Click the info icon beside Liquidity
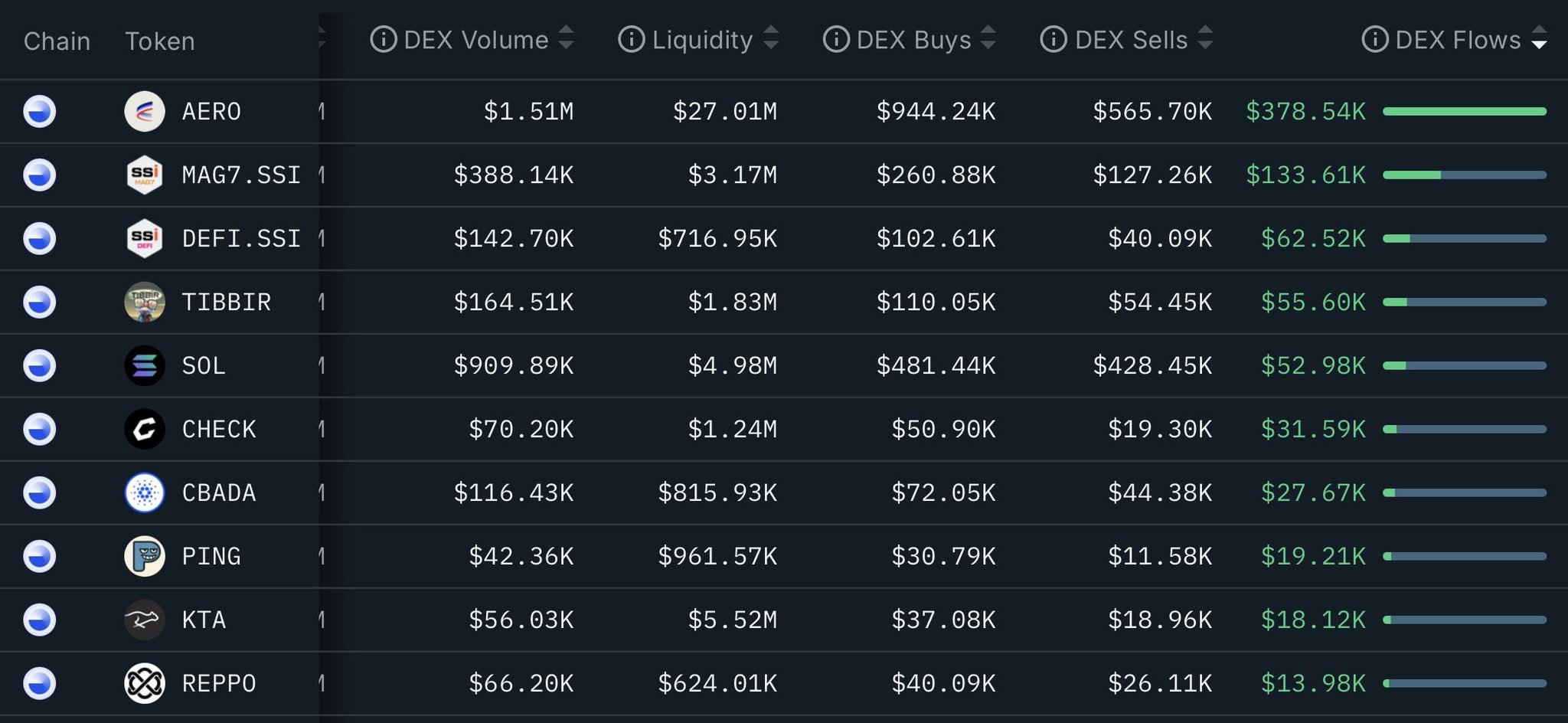This screenshot has height=723, width=1568. [631, 39]
